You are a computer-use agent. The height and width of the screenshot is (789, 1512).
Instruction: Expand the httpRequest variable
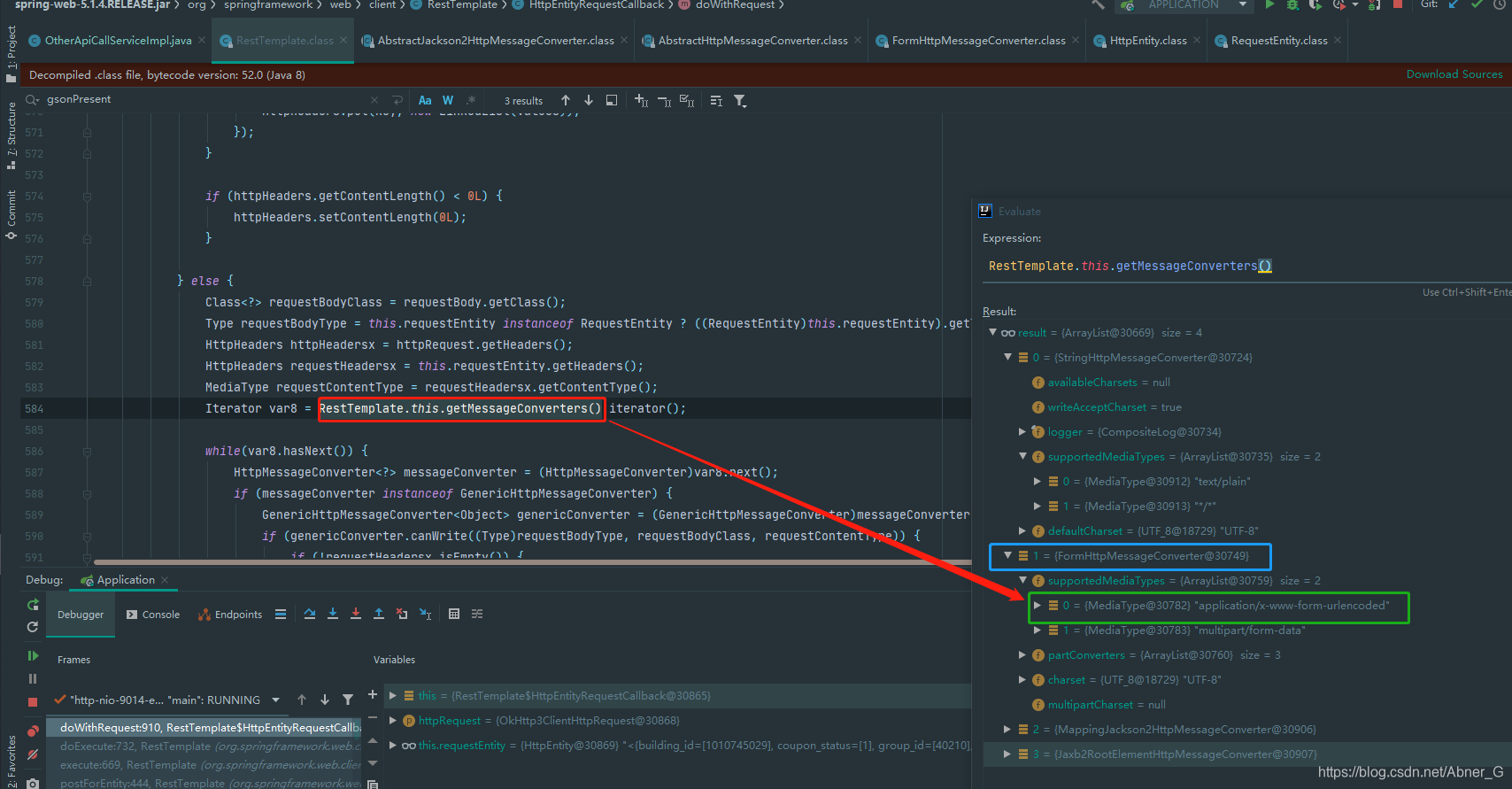click(392, 720)
